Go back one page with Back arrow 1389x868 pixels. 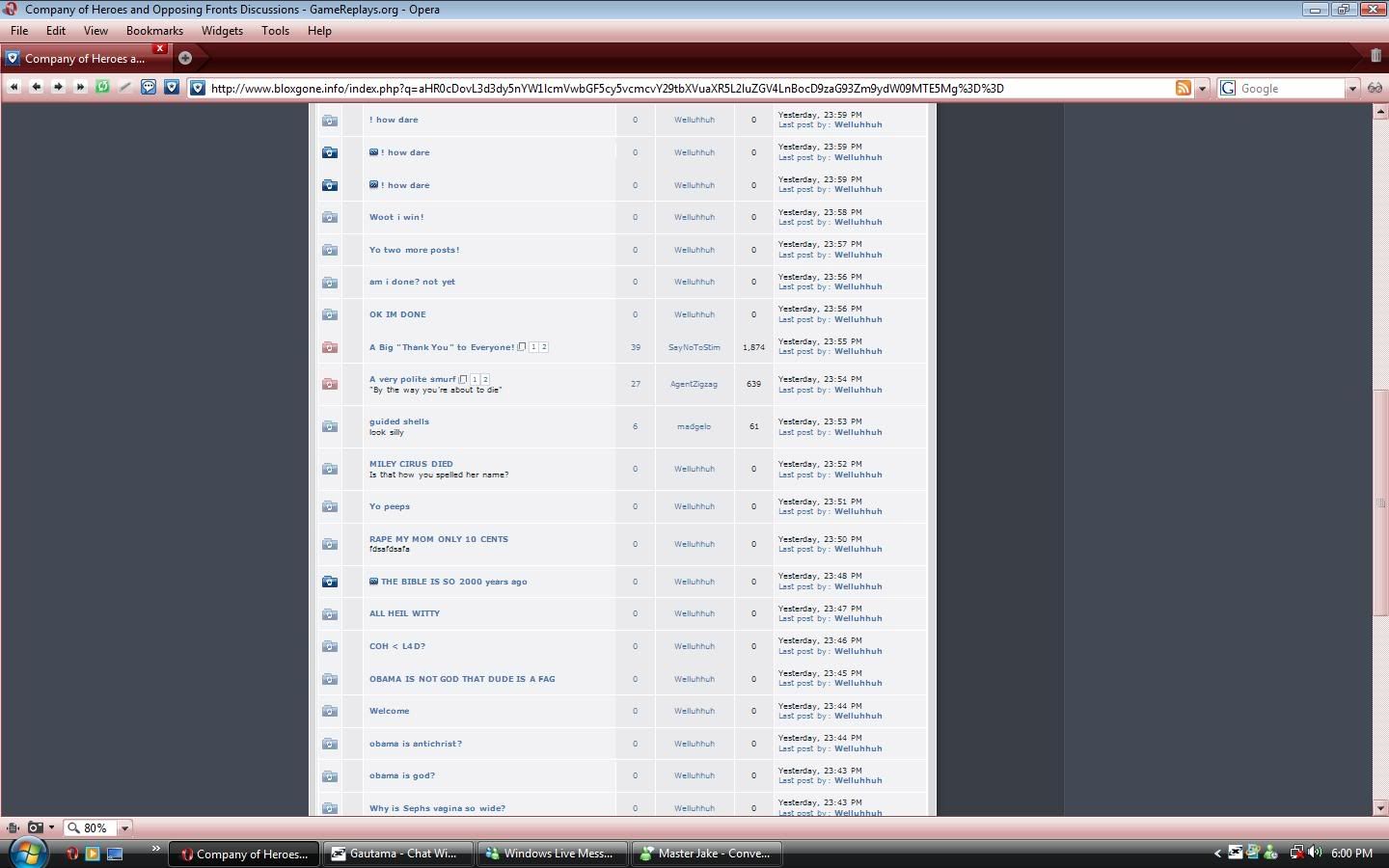pyautogui.click(x=36, y=87)
